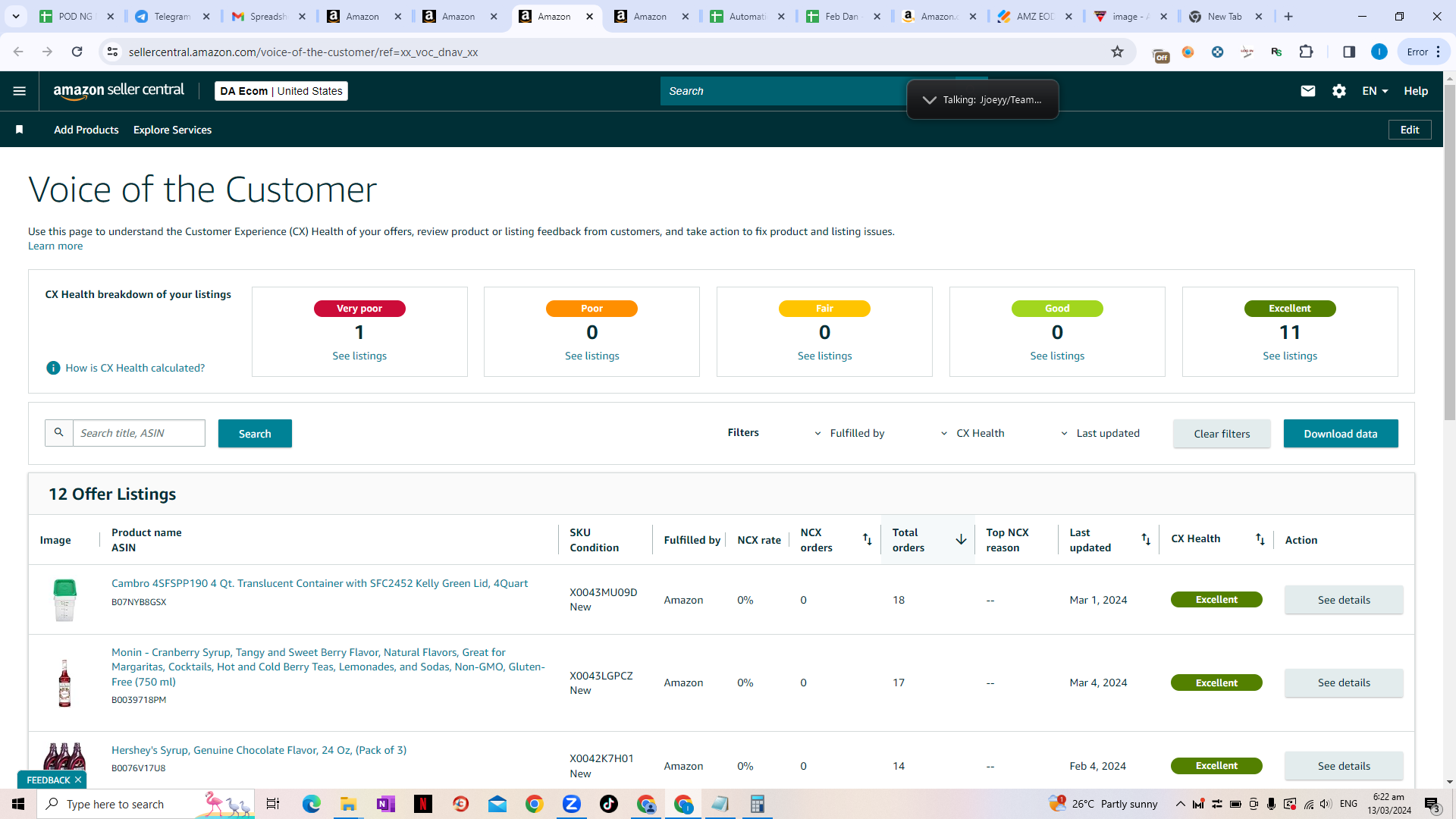See details for the Cambro container listing
The width and height of the screenshot is (1456, 819).
coord(1344,600)
